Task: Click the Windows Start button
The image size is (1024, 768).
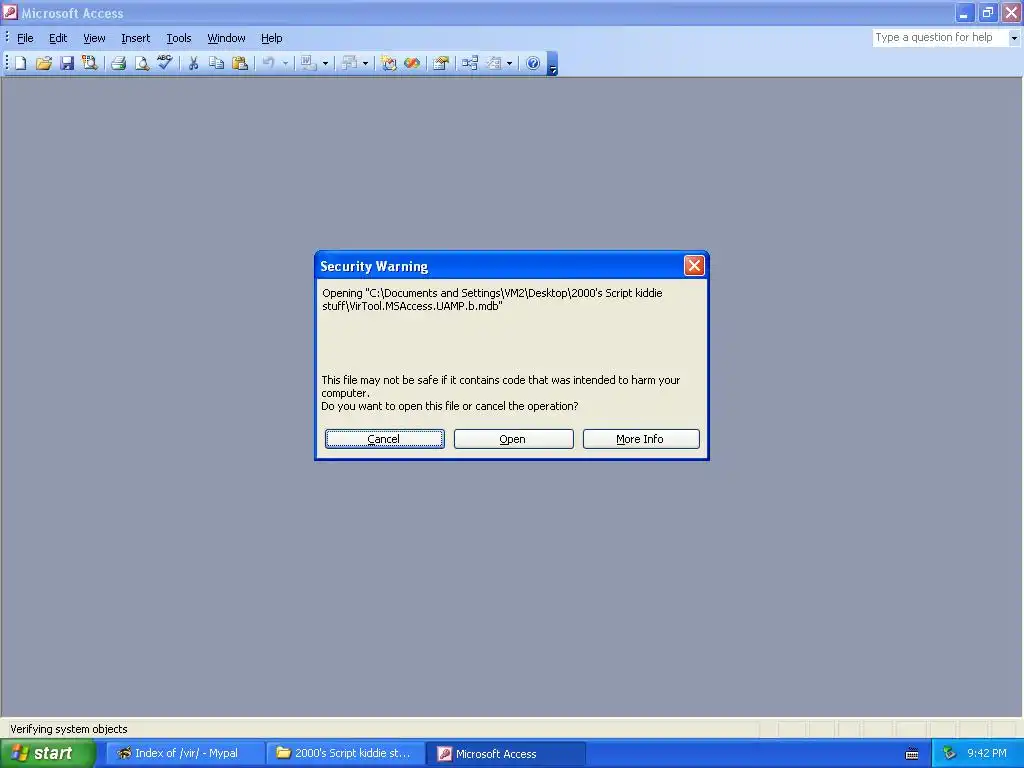Action: point(48,753)
